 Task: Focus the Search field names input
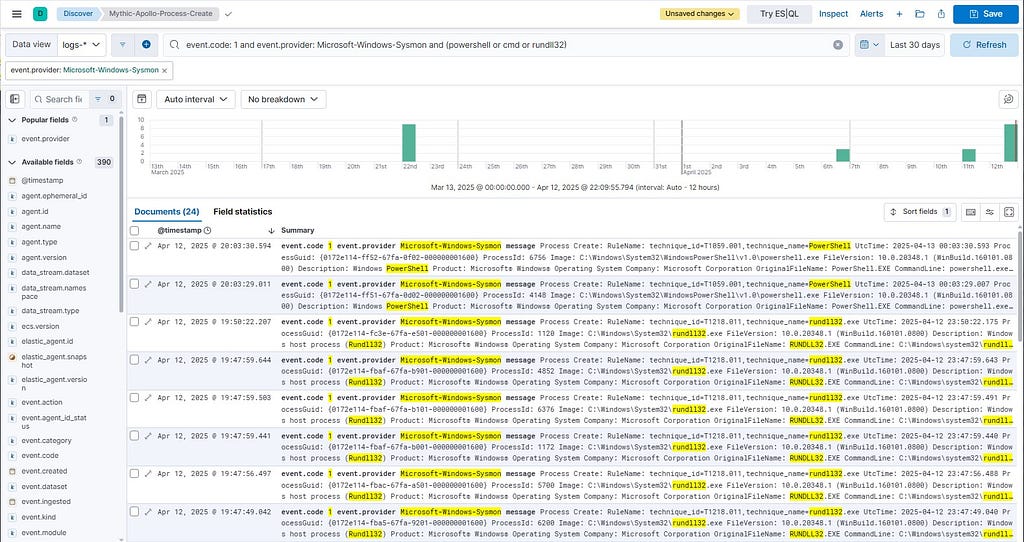(x=60, y=99)
